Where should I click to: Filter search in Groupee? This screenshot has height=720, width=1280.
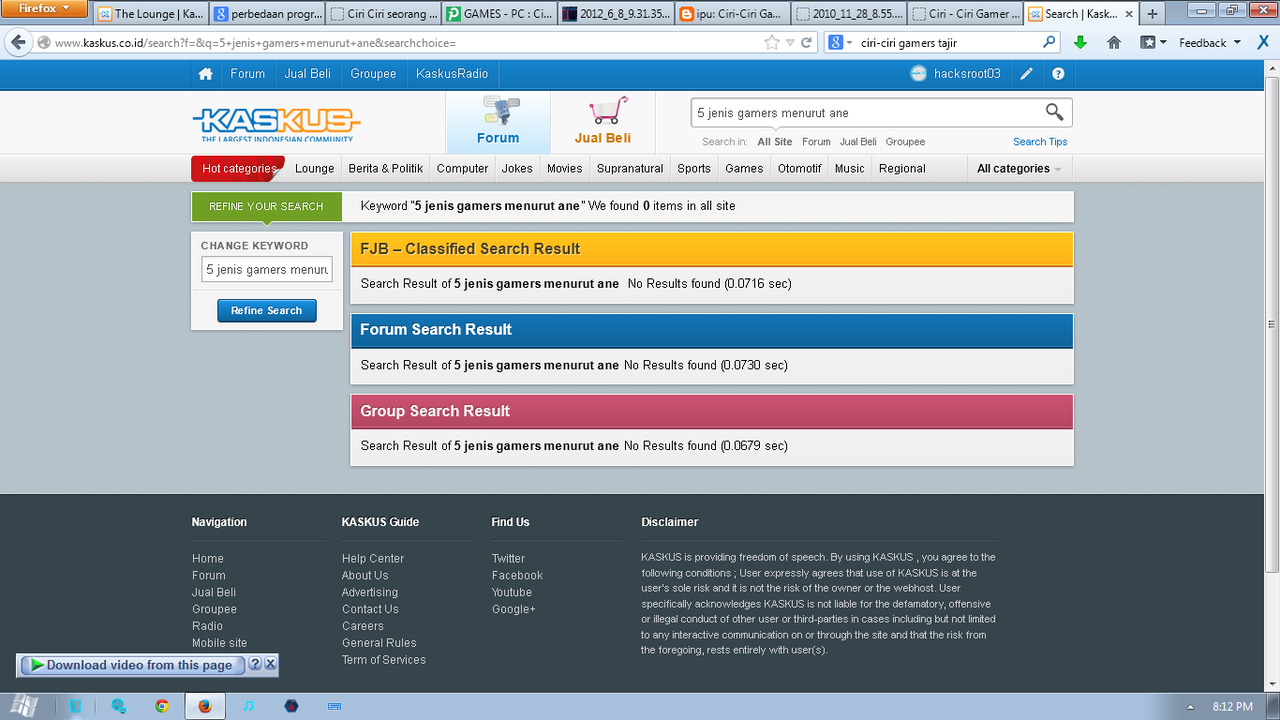(x=905, y=142)
